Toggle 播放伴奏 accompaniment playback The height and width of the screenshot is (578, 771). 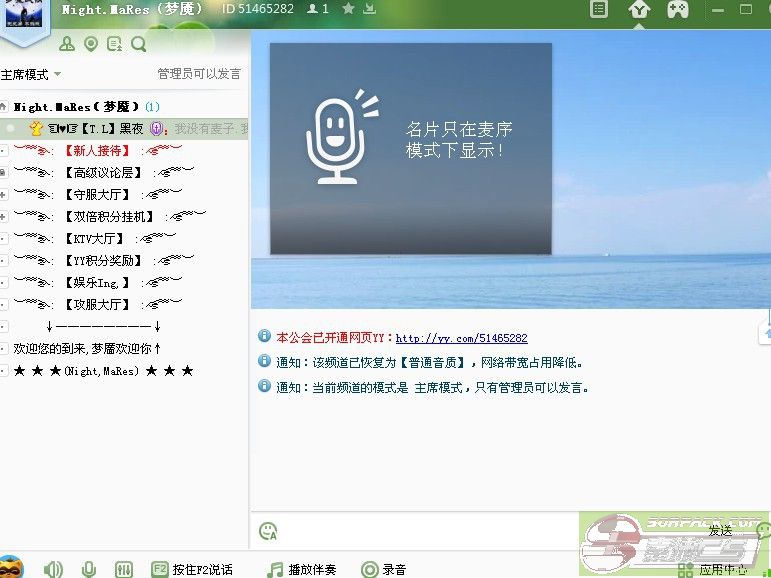[301, 569]
